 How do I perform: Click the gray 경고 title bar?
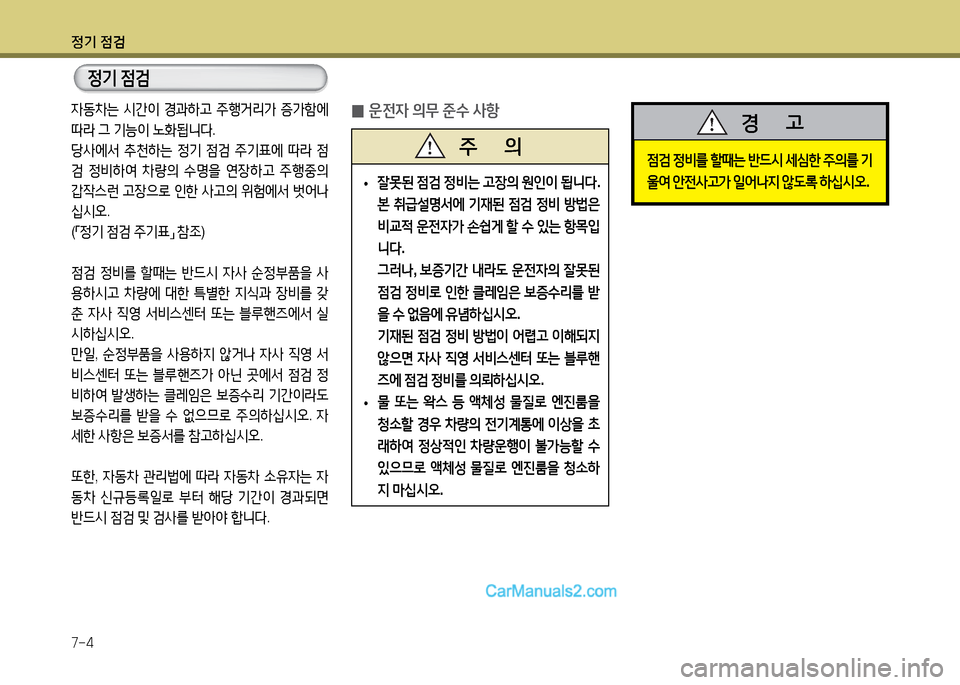tap(759, 122)
